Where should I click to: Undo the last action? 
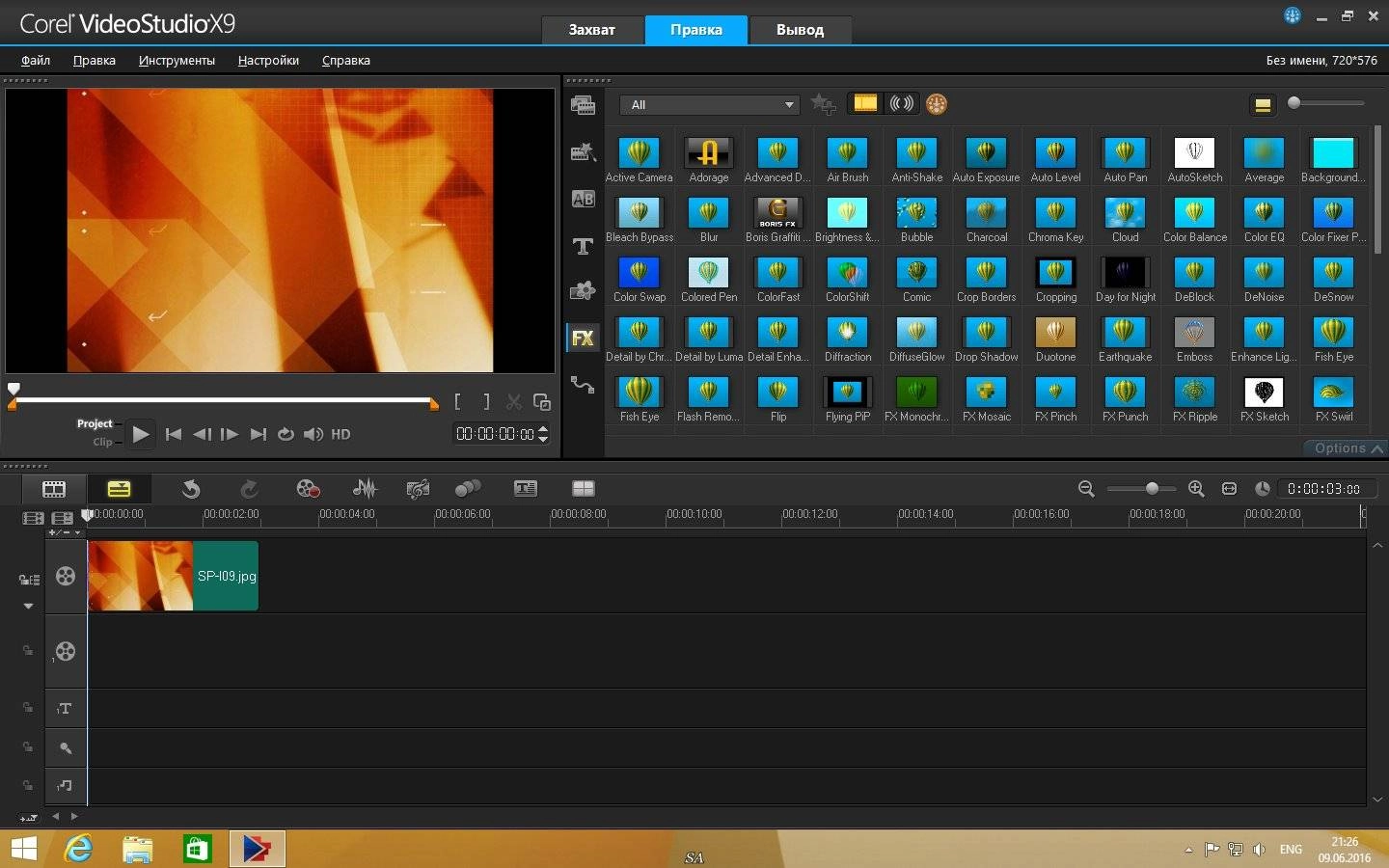[x=191, y=489]
